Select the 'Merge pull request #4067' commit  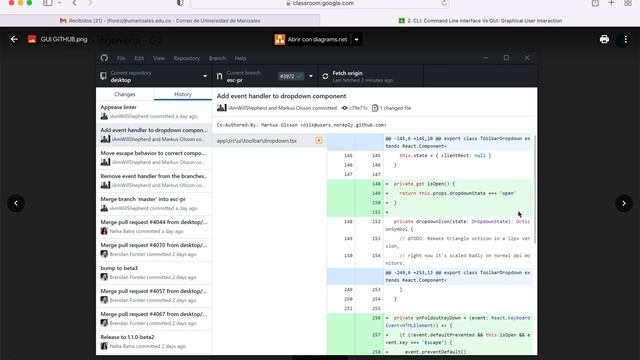click(154, 318)
